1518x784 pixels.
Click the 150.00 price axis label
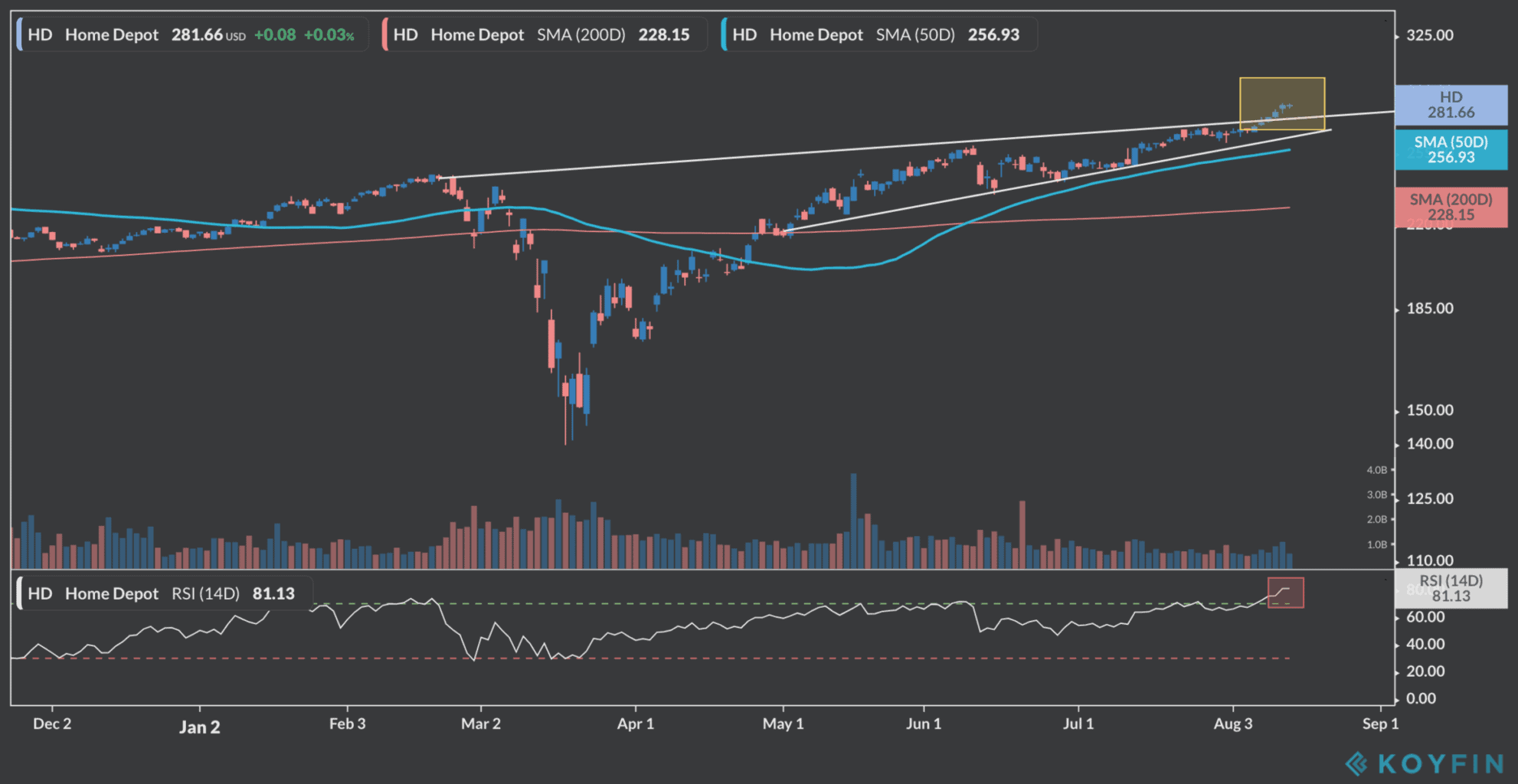1429,410
